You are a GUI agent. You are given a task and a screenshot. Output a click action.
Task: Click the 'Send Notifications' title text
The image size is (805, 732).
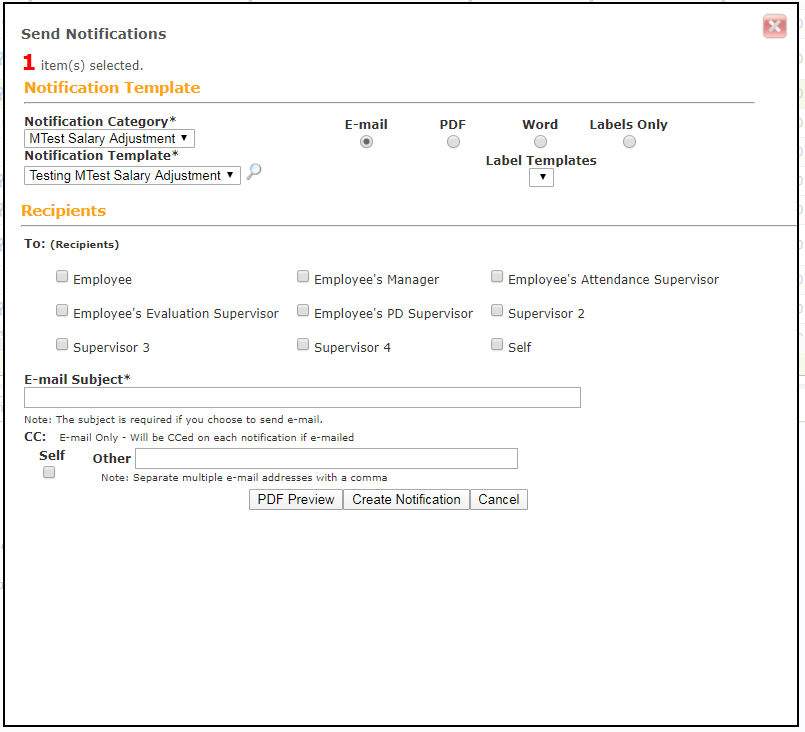pyautogui.click(x=93, y=34)
